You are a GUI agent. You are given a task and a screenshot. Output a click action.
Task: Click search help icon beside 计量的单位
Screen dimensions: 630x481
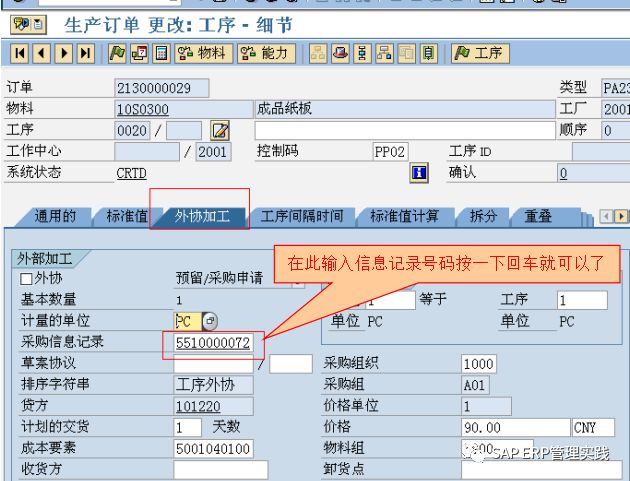click(209, 321)
